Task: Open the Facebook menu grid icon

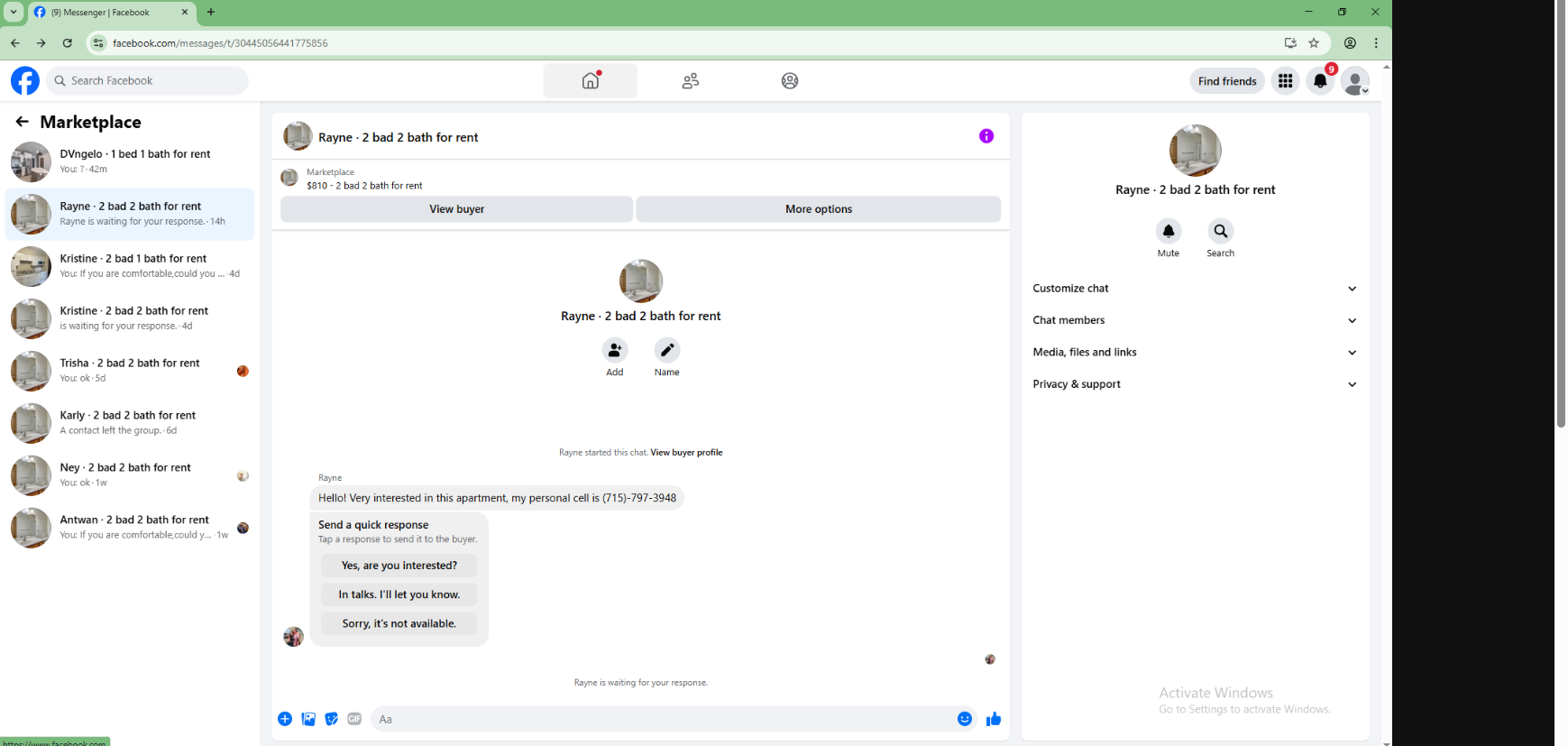Action: pos(1285,80)
